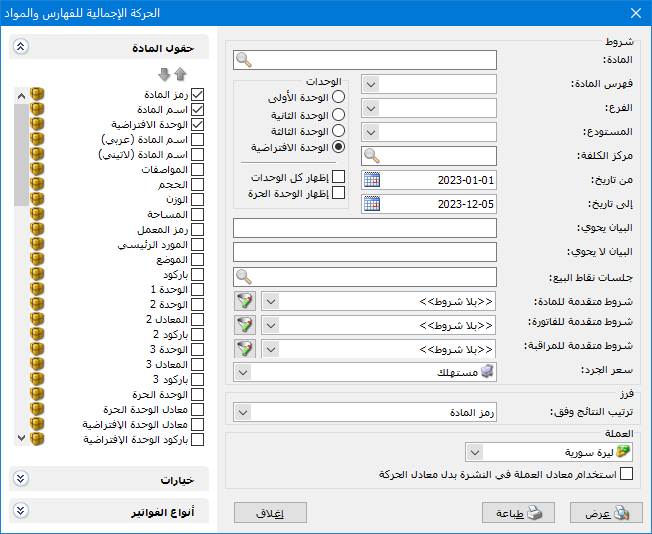652x534 pixels.
Task: Check اسم المادة (عربي) field checkbox
Action: [198, 139]
